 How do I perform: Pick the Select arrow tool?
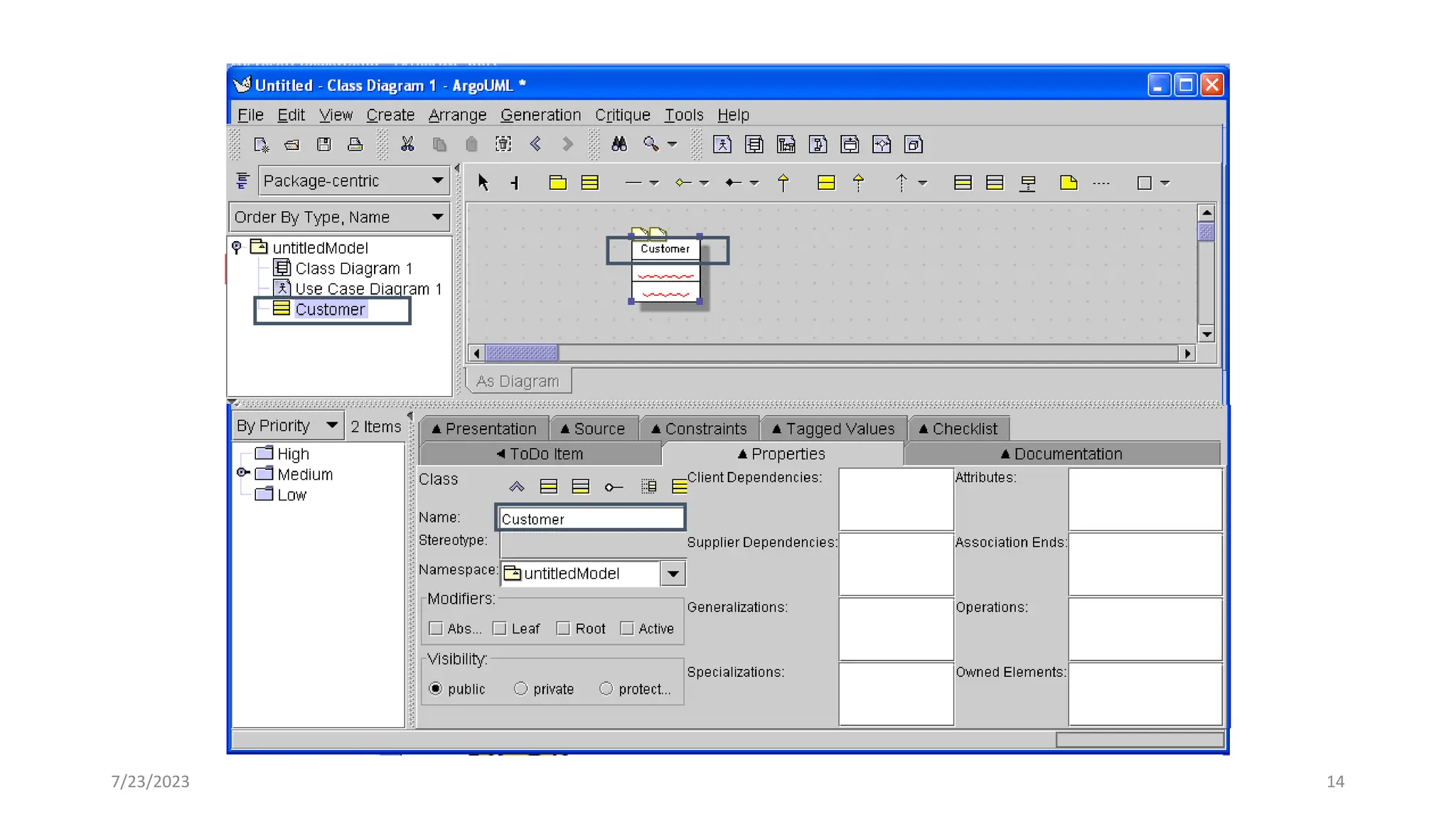(483, 183)
